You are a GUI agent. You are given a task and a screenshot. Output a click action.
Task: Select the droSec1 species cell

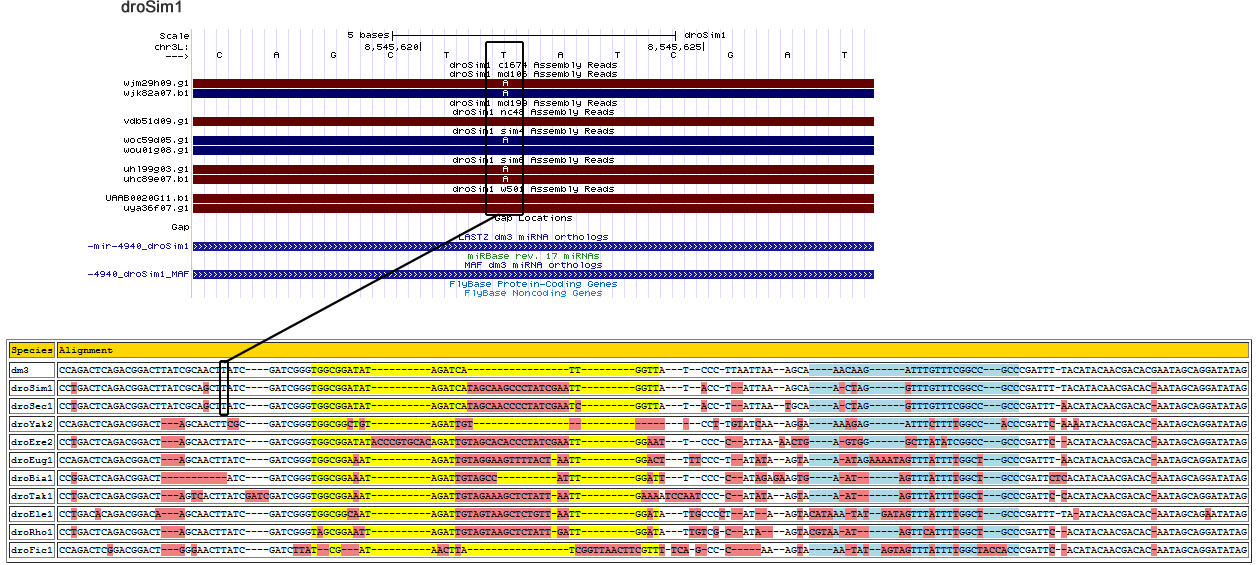coord(32,406)
